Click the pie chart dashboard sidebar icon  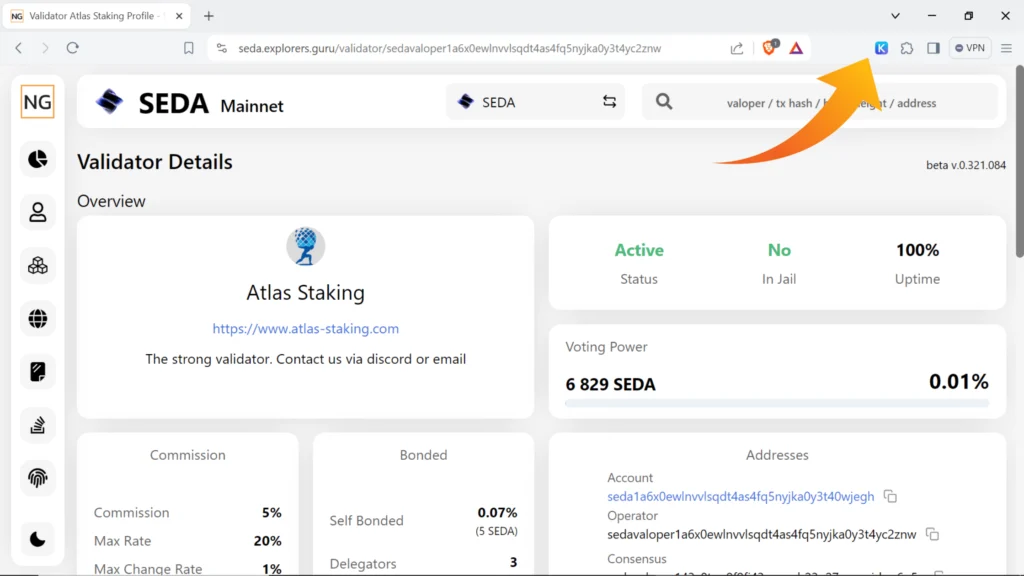tap(38, 159)
